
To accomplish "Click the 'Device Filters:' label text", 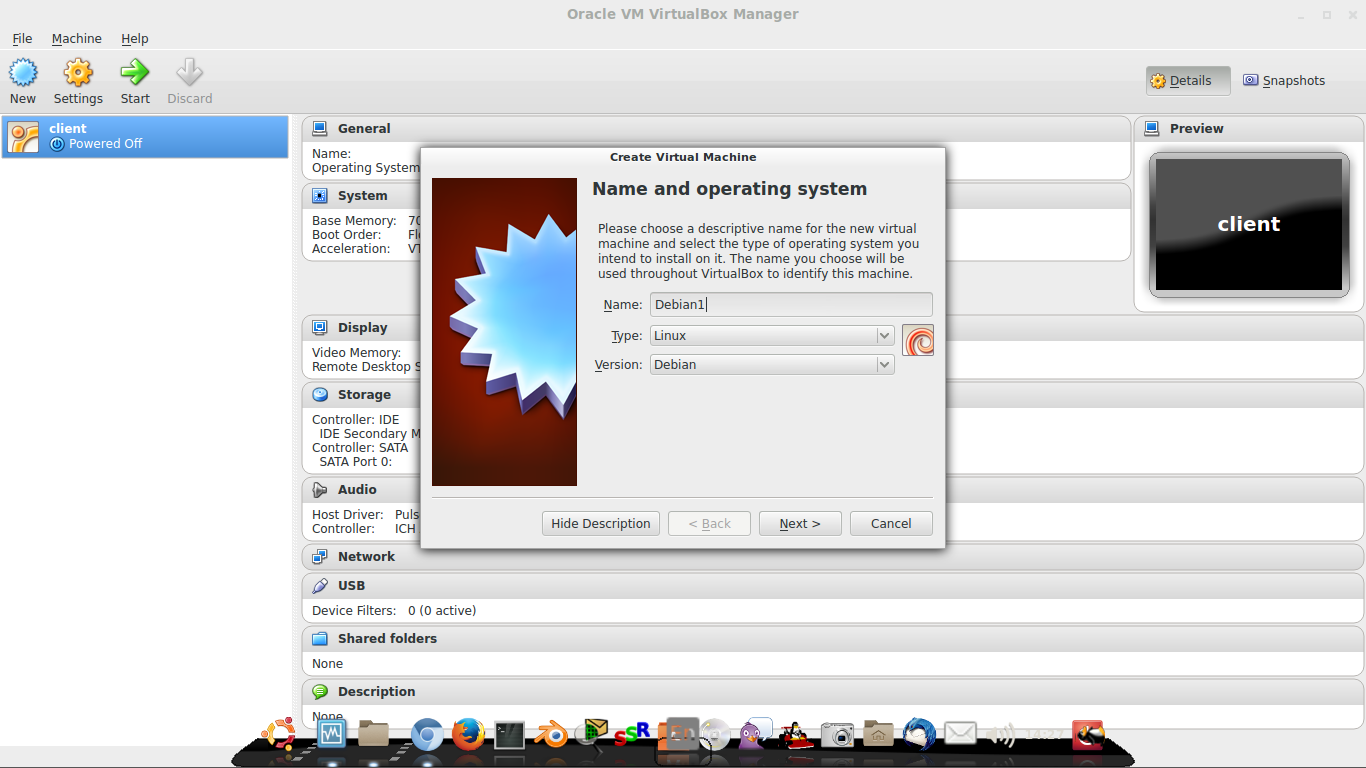I will (x=354, y=611).
